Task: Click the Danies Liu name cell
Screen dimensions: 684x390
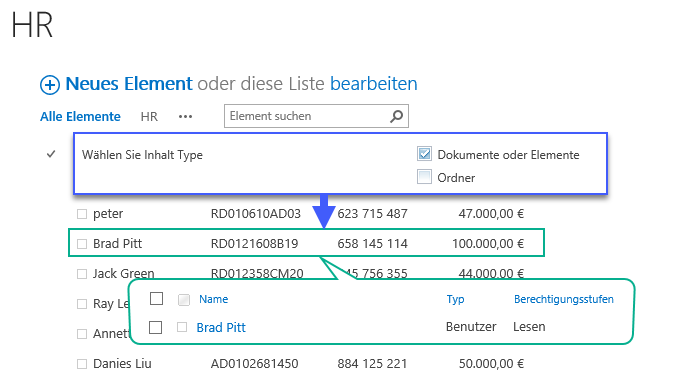Action: coord(122,363)
